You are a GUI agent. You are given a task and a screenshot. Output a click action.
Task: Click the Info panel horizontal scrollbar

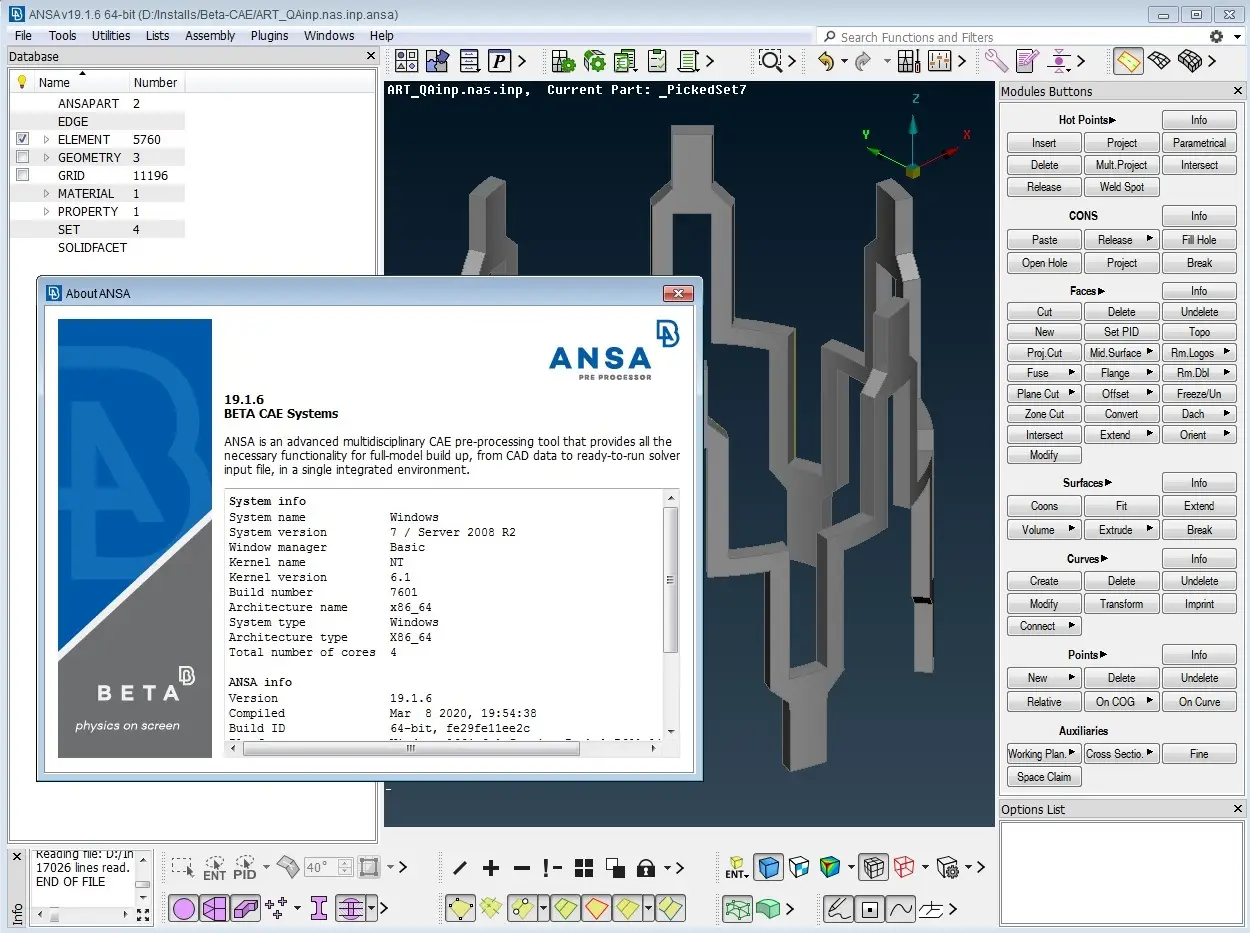(84, 914)
